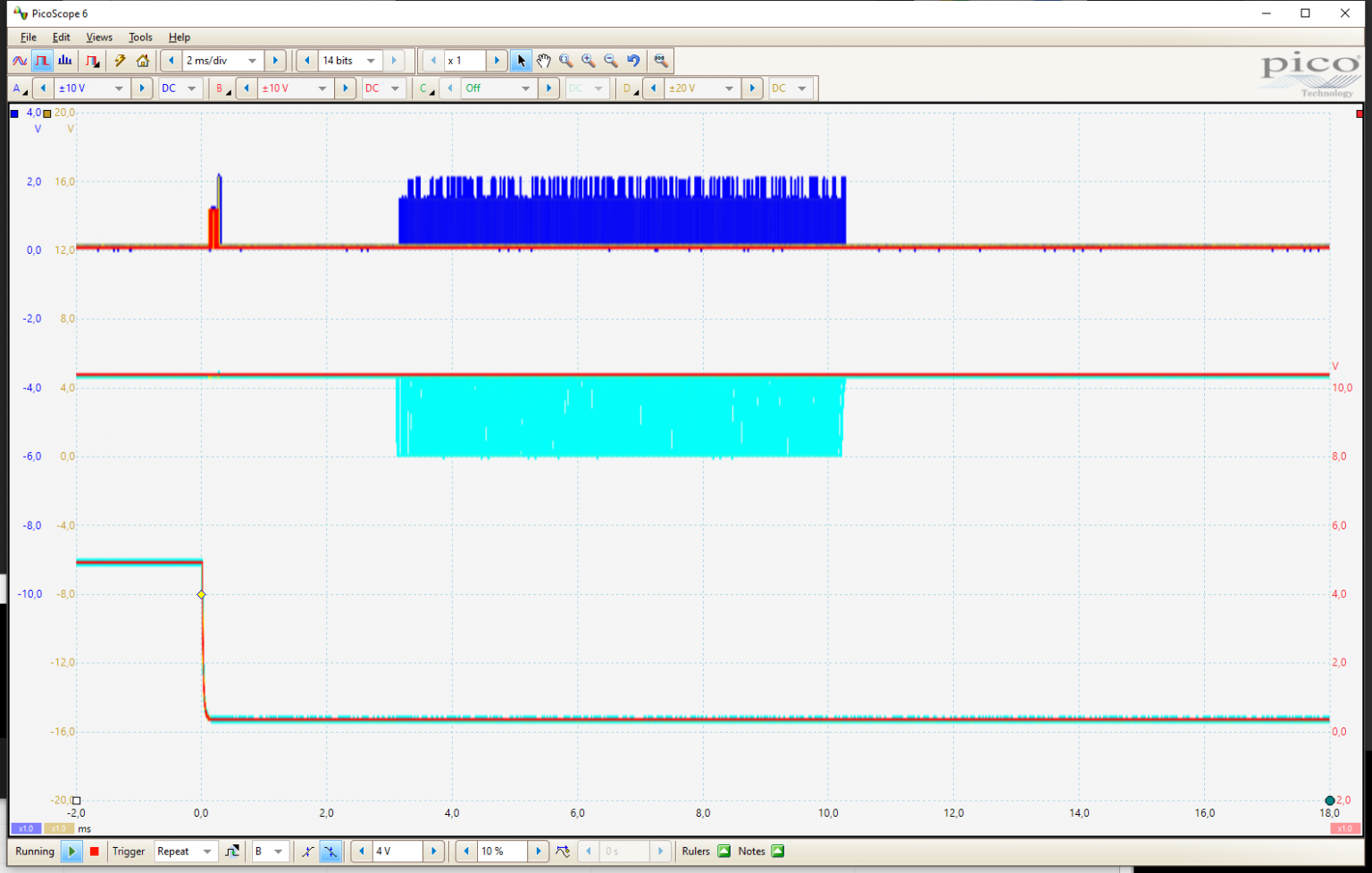1372x873 pixels.
Task: Open the Measurements icon on the toolbar
Action: point(661,60)
